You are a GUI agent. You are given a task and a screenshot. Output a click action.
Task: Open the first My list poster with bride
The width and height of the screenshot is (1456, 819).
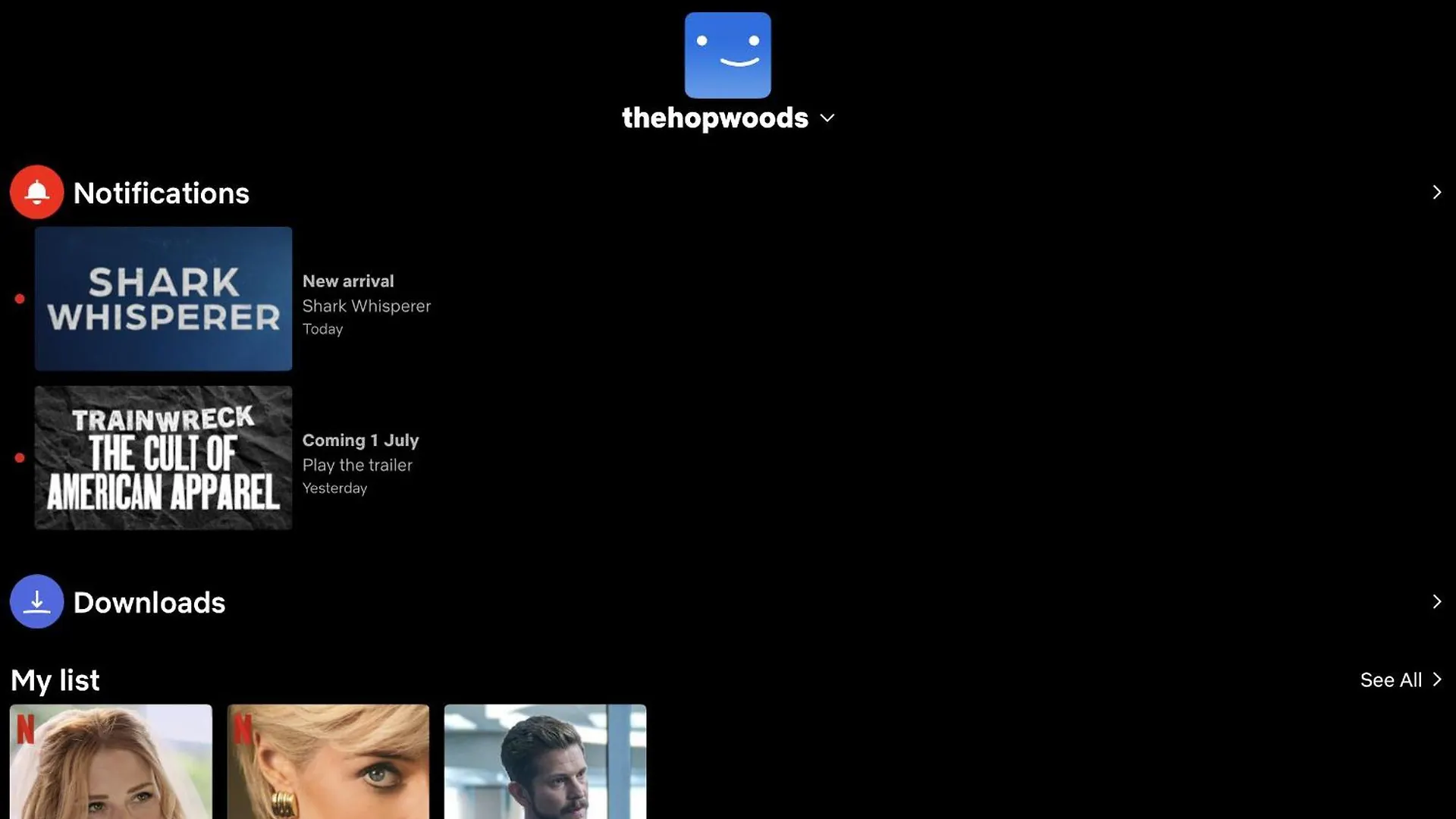coord(111,761)
